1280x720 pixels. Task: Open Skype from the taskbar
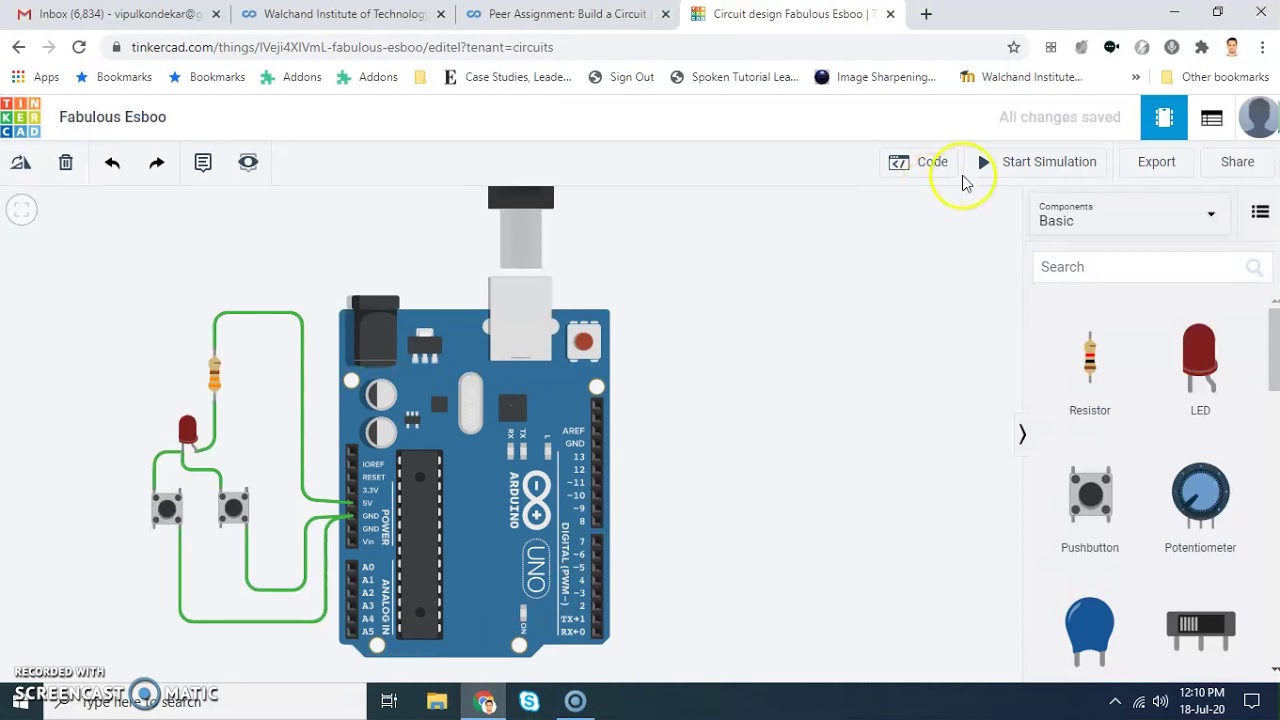tap(529, 701)
